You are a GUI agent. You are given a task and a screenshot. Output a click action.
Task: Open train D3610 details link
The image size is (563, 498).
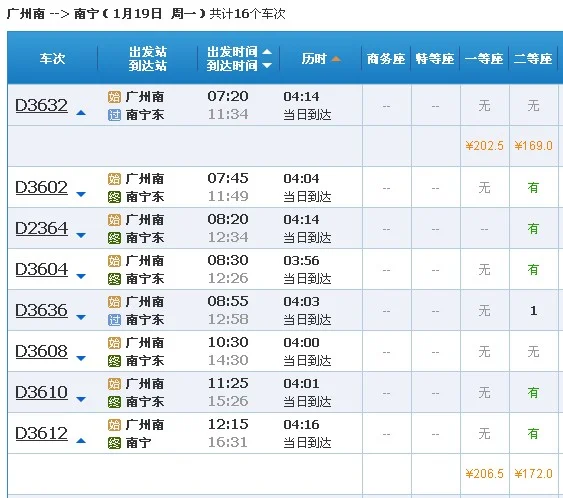click(x=41, y=392)
